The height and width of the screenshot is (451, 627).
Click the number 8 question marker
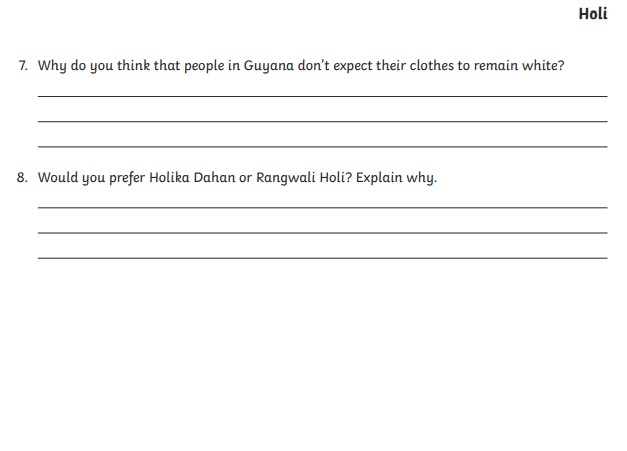click(x=22, y=178)
